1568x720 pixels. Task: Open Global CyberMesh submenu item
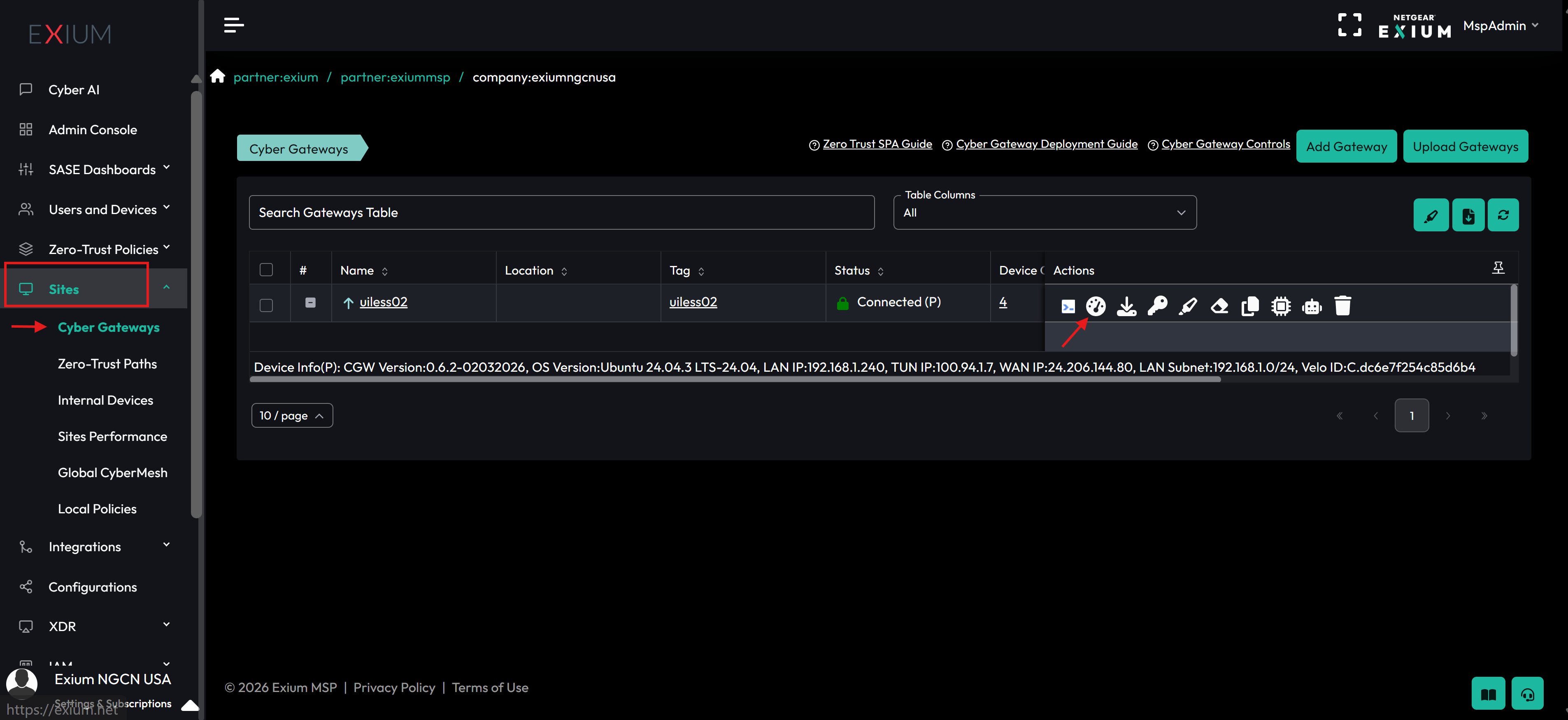coord(113,473)
